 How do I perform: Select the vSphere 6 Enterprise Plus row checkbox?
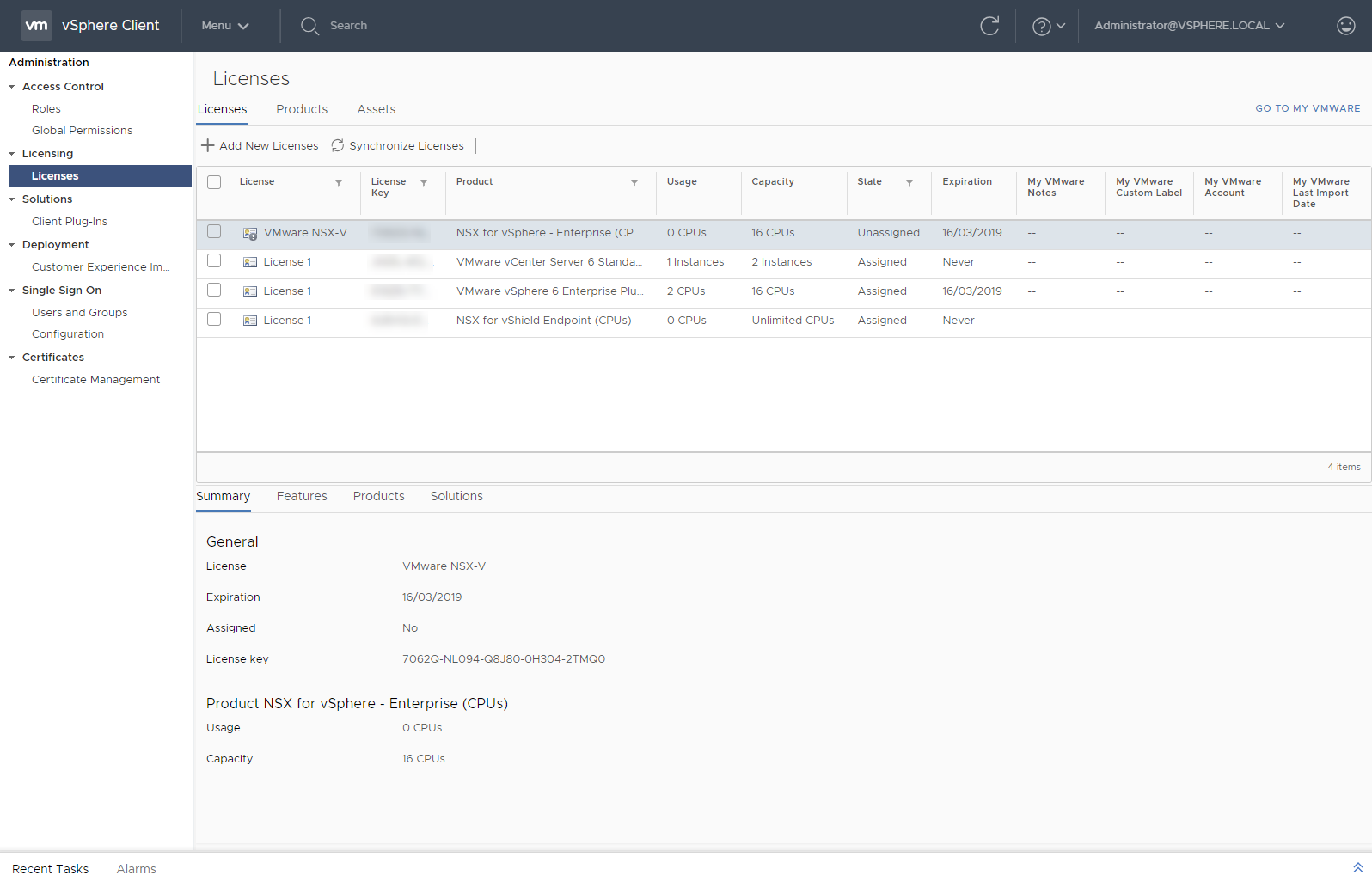click(214, 291)
